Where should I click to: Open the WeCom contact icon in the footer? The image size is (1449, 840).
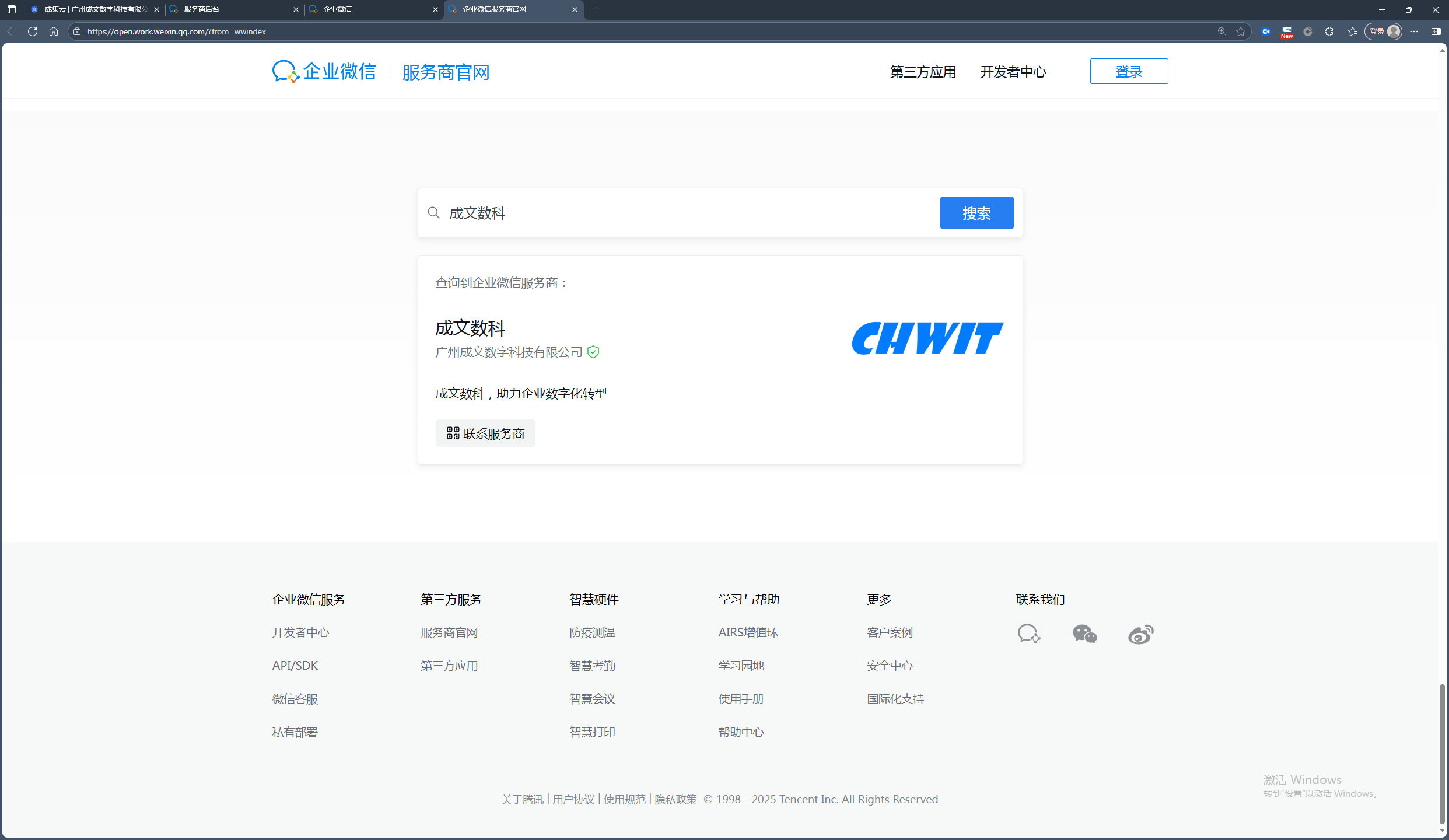1029,633
